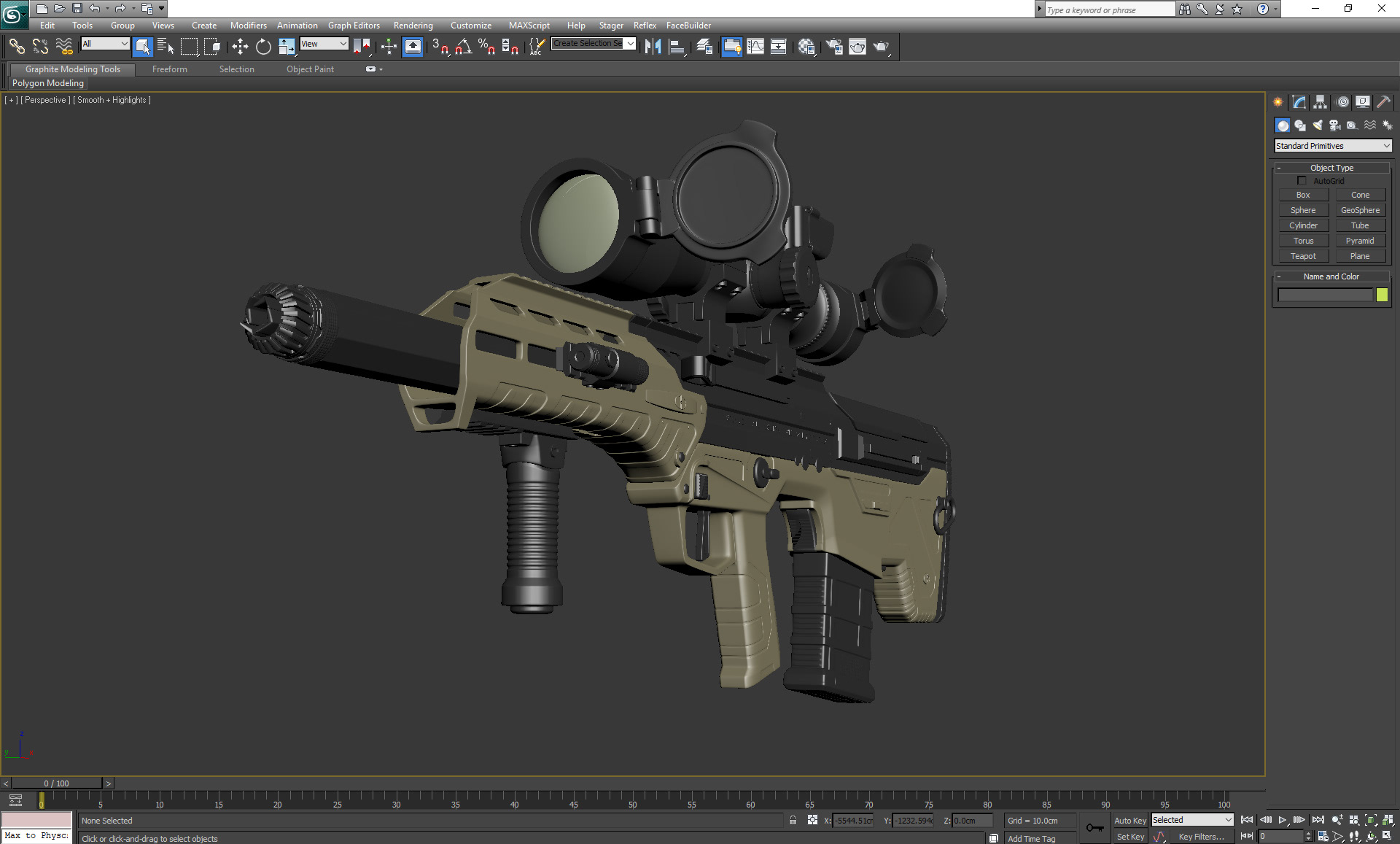Open the Modifiers menu
Screen dimensions: 1400x844
coord(248,25)
